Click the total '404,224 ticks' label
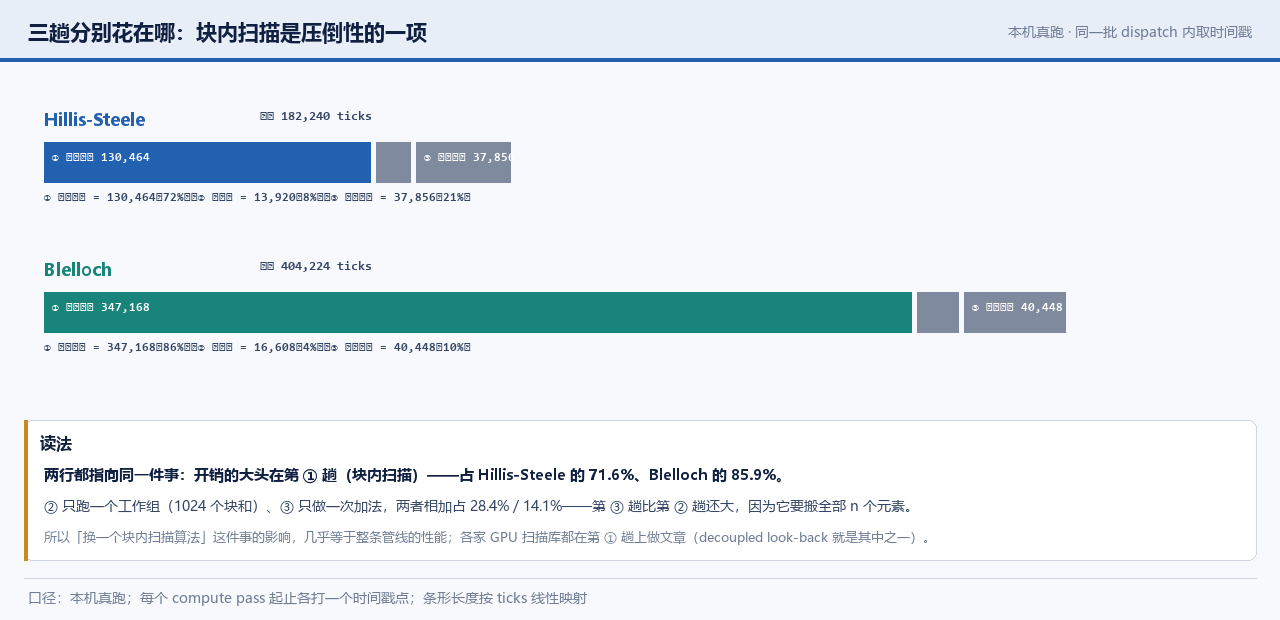This screenshot has height=620, width=1280. 316,266
